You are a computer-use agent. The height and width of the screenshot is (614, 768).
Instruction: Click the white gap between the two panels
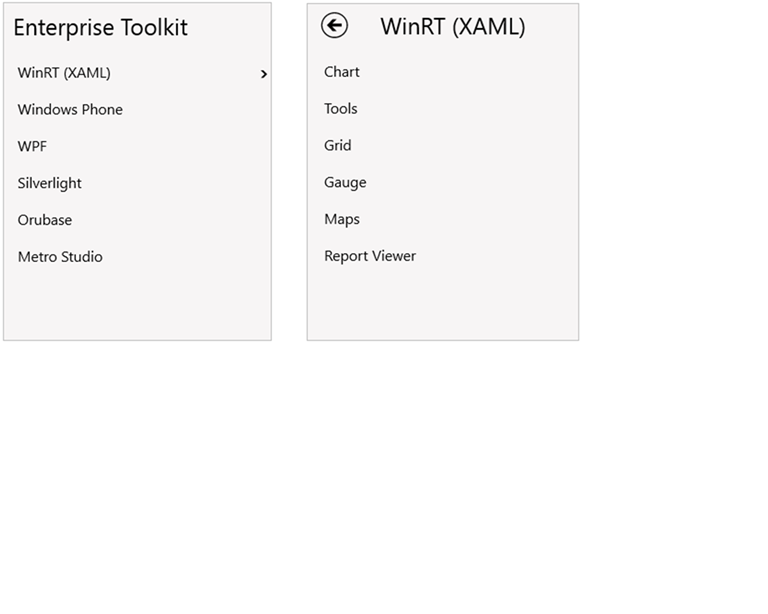[289, 170]
